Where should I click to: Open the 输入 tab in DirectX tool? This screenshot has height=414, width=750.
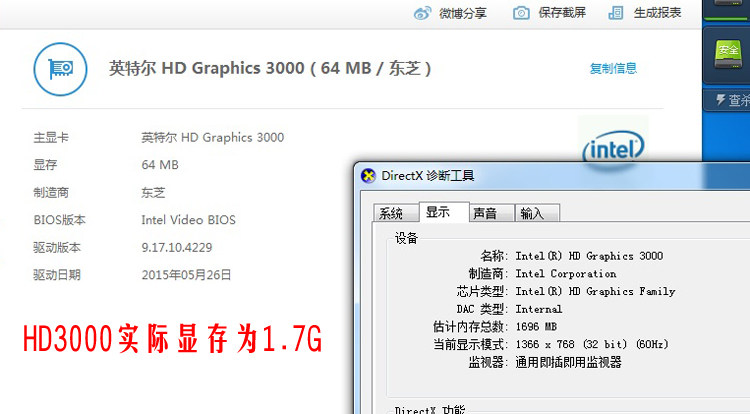(536, 213)
